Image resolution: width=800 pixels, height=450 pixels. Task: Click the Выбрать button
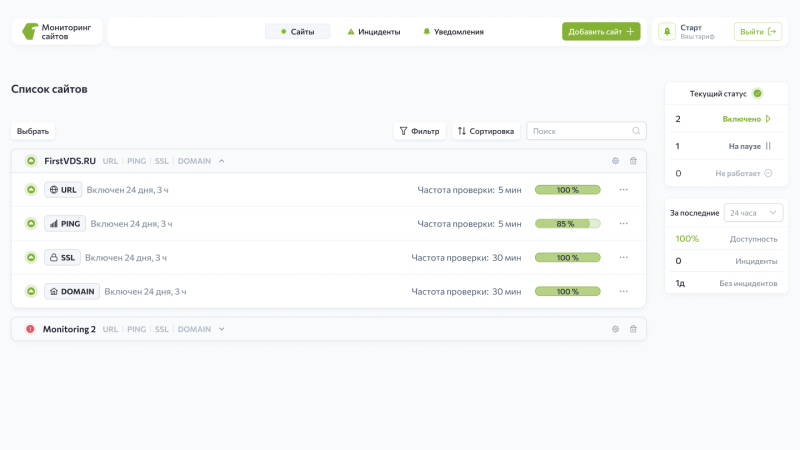click(x=33, y=131)
